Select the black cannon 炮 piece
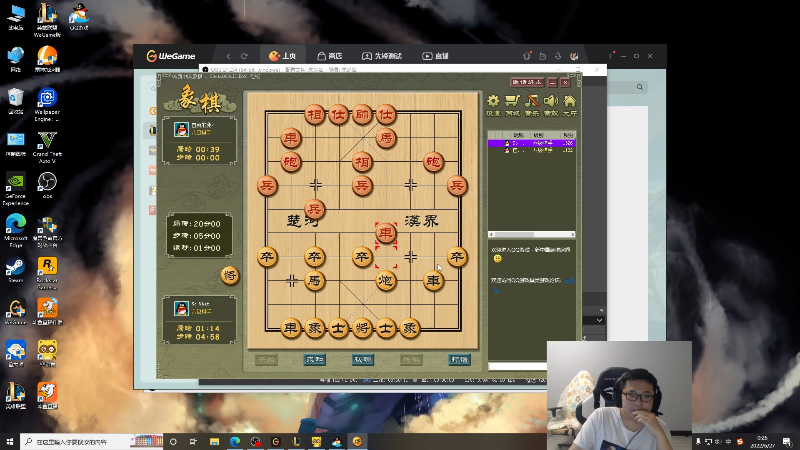The width and height of the screenshot is (800, 450). [x=386, y=281]
